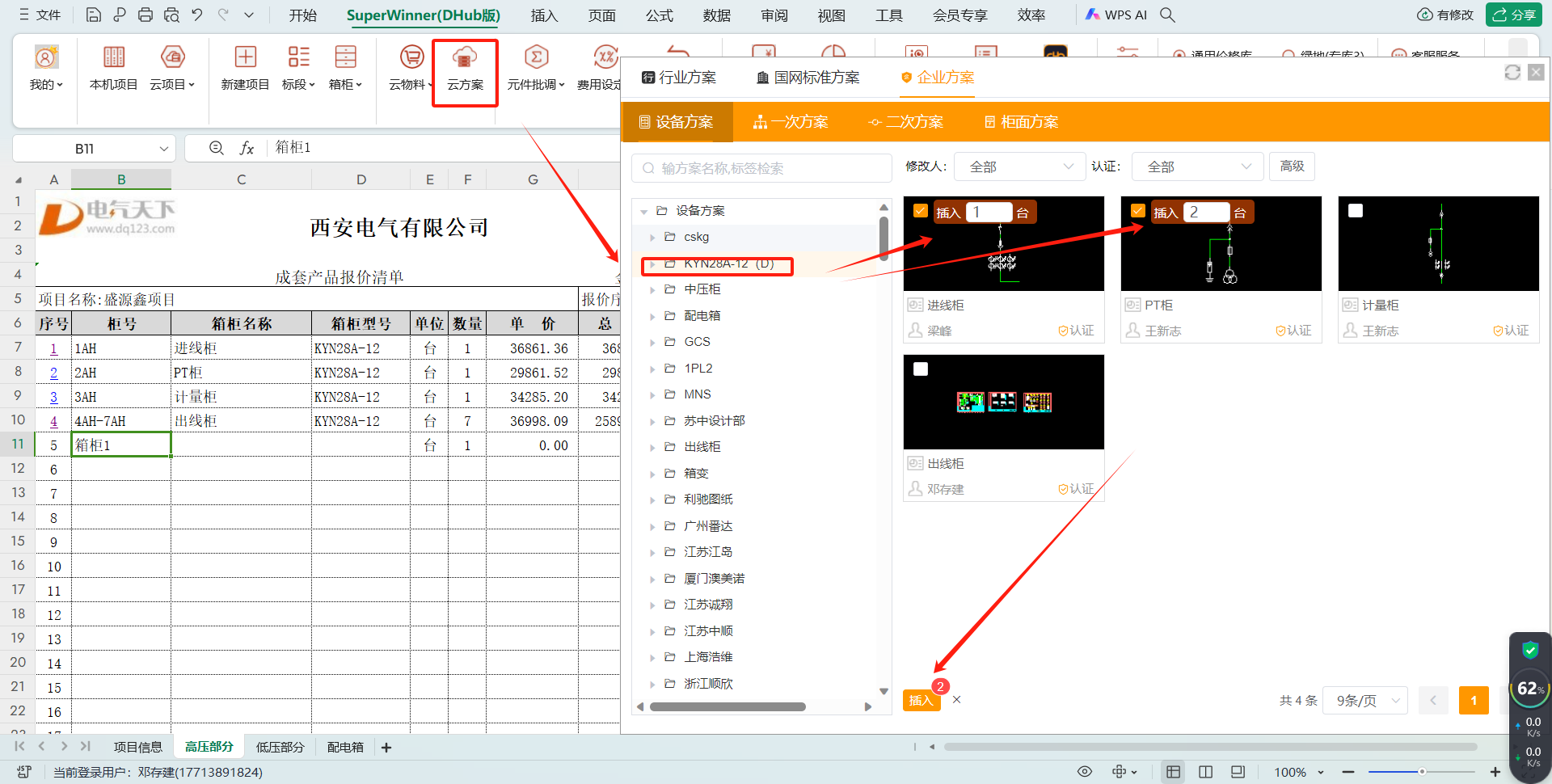Switch to the 一次方案 tab

[791, 122]
